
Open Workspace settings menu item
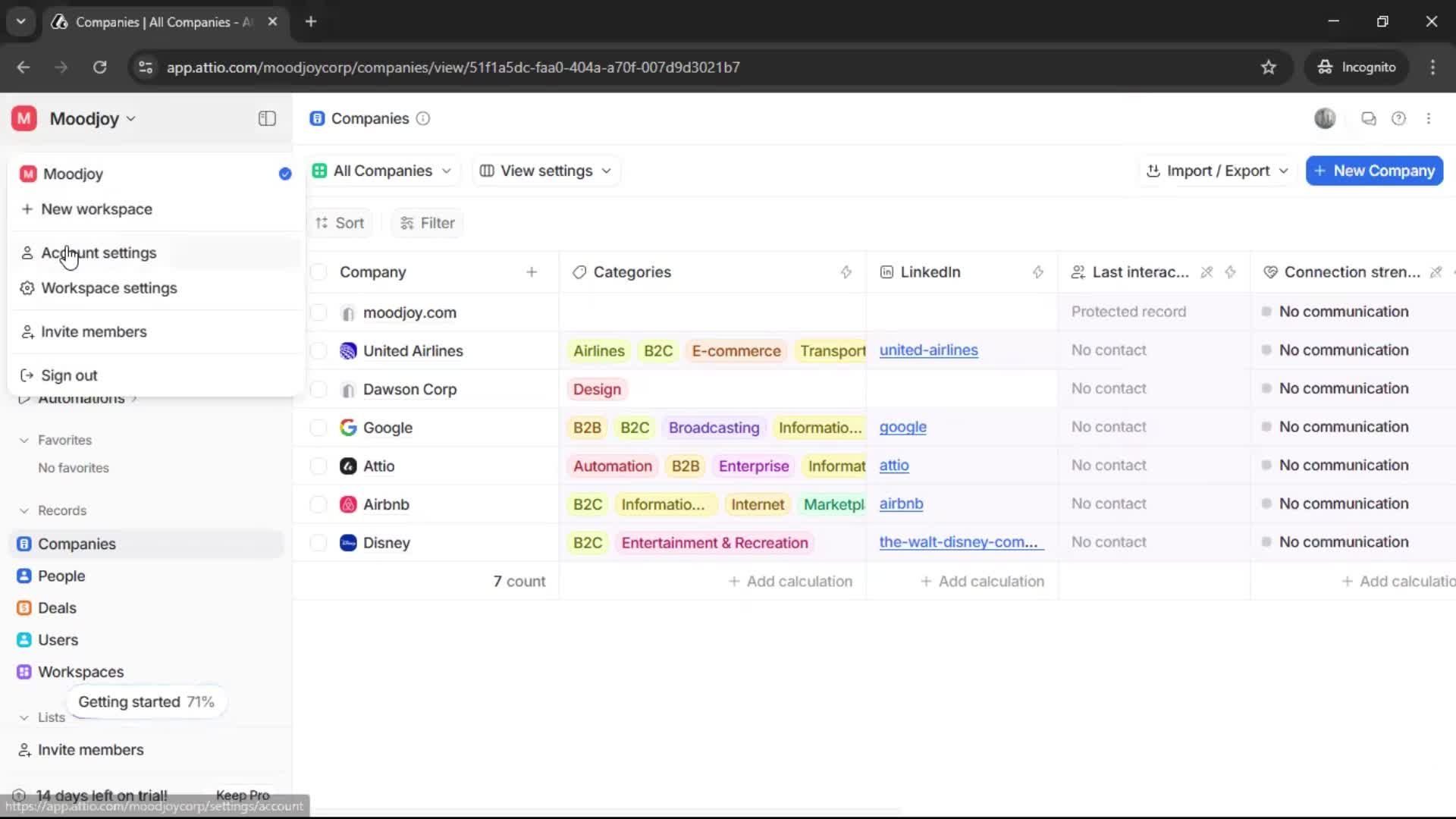coord(155,288)
